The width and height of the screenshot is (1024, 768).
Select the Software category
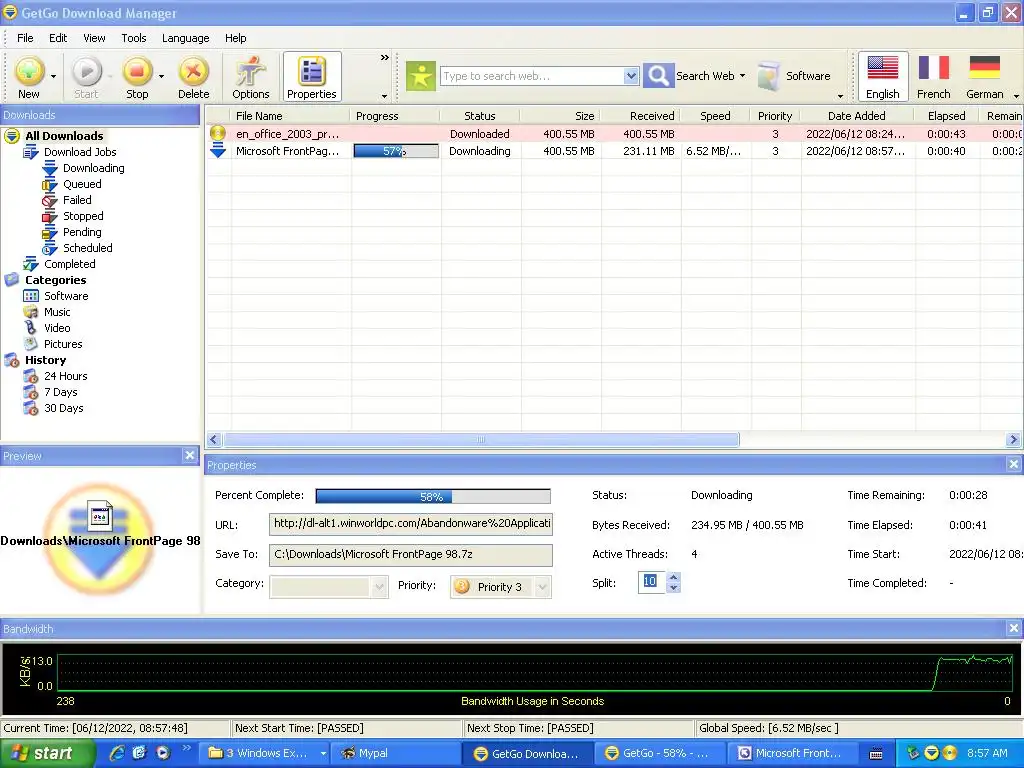point(66,296)
